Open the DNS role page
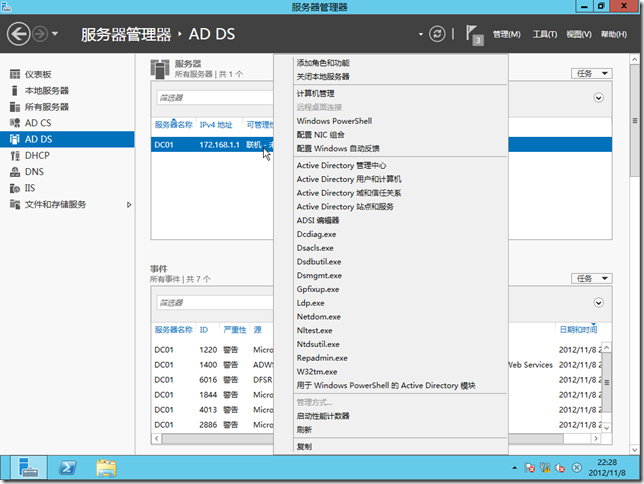This screenshot has width=644, height=484. point(67,172)
